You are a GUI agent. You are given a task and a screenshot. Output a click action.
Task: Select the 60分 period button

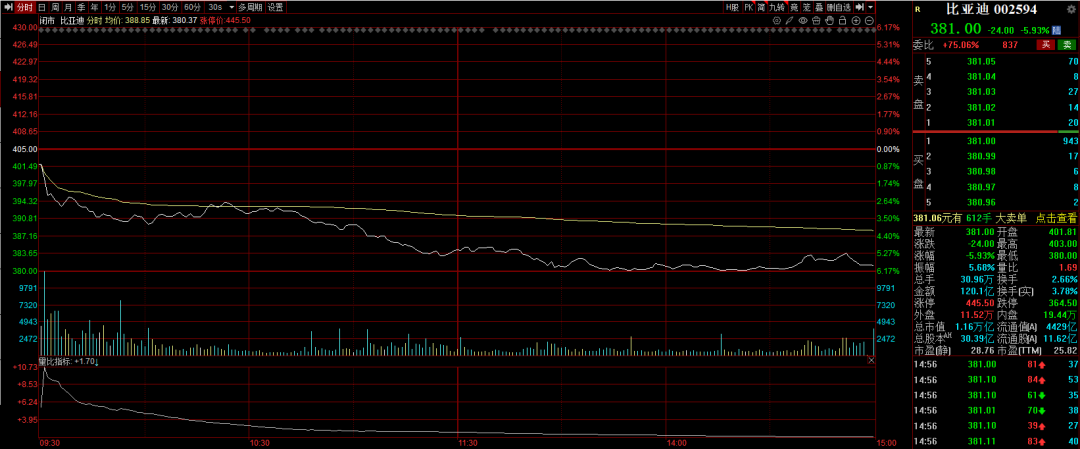coord(193,7)
